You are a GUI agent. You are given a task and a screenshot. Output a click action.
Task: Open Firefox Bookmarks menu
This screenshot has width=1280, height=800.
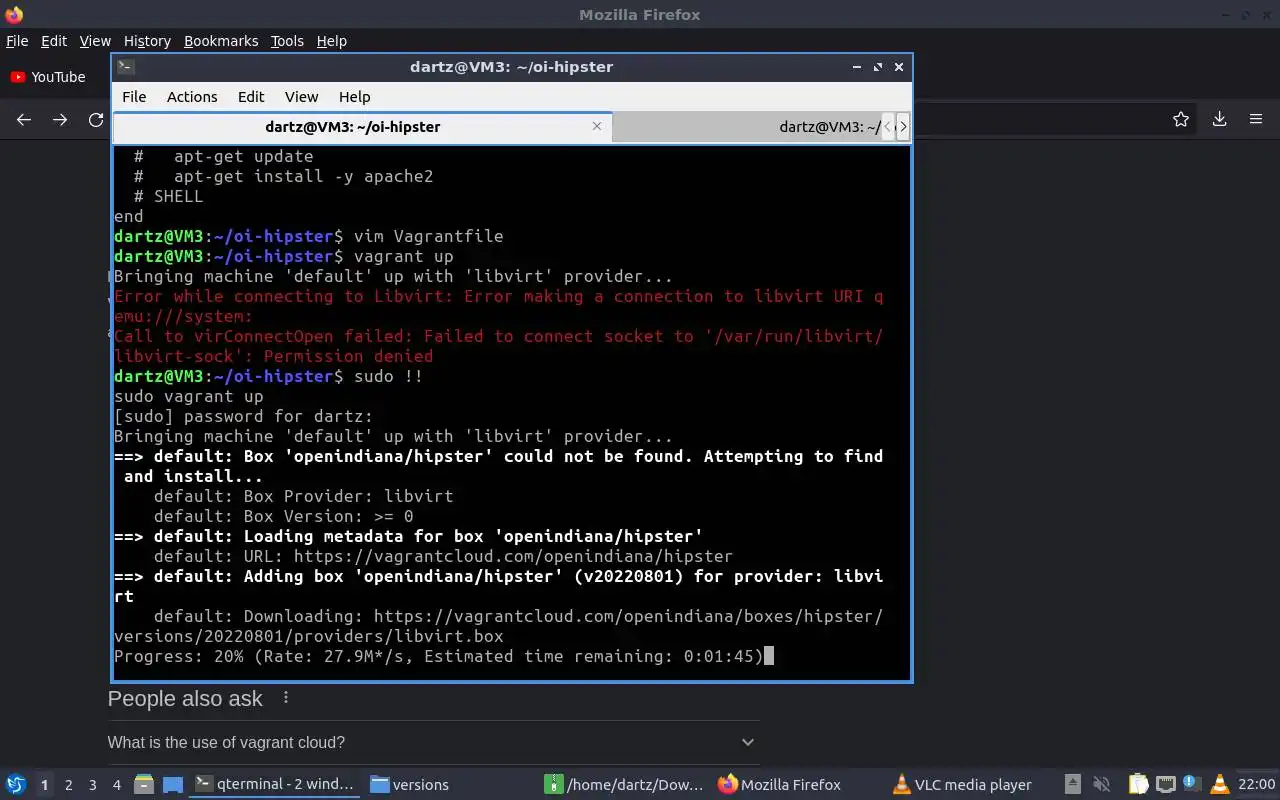[x=221, y=41]
